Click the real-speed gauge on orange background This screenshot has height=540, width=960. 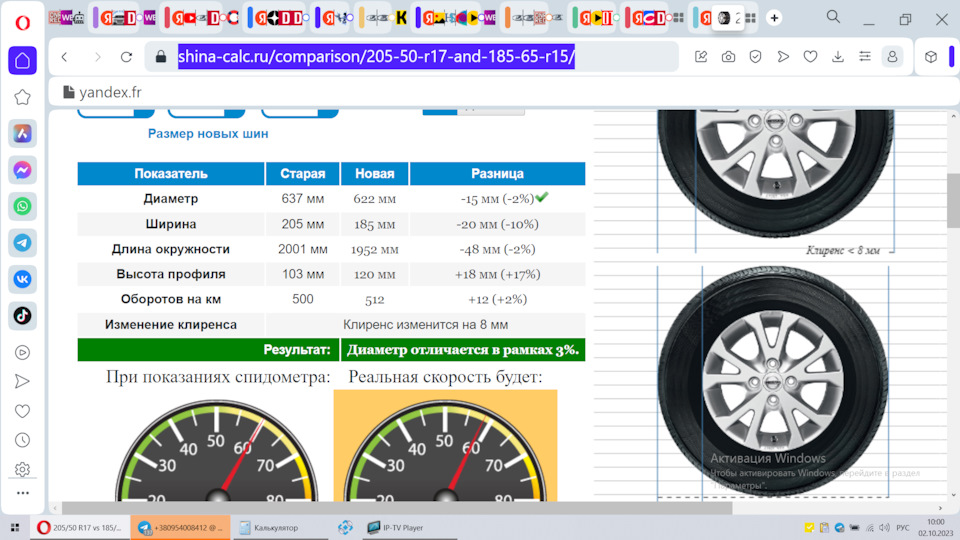point(445,446)
